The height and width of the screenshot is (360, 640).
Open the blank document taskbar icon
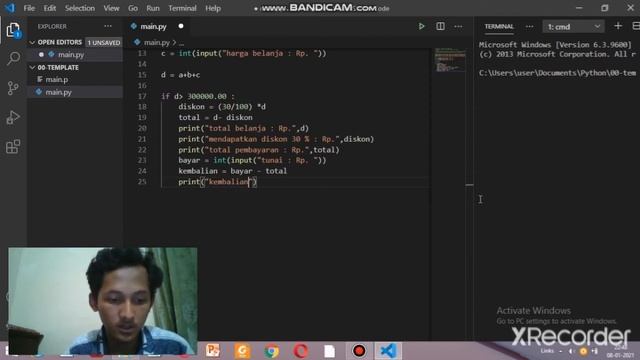pyautogui.click(x=330, y=351)
